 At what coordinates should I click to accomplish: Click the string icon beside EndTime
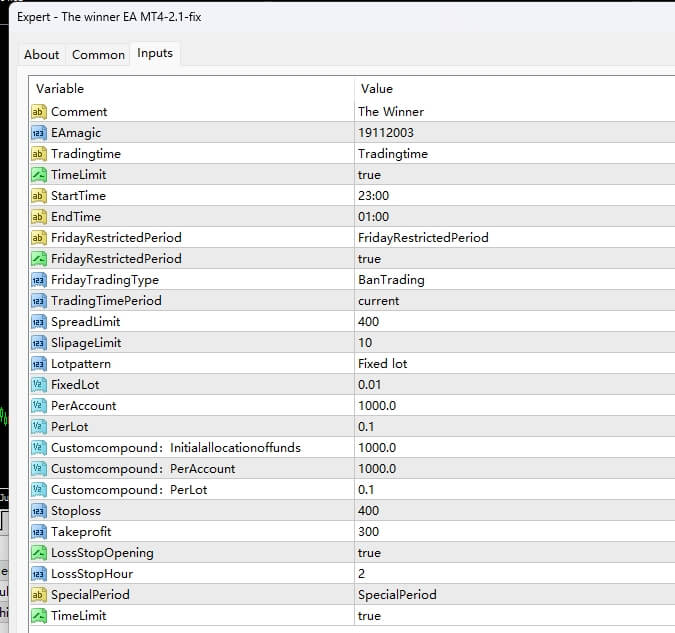click(x=39, y=217)
